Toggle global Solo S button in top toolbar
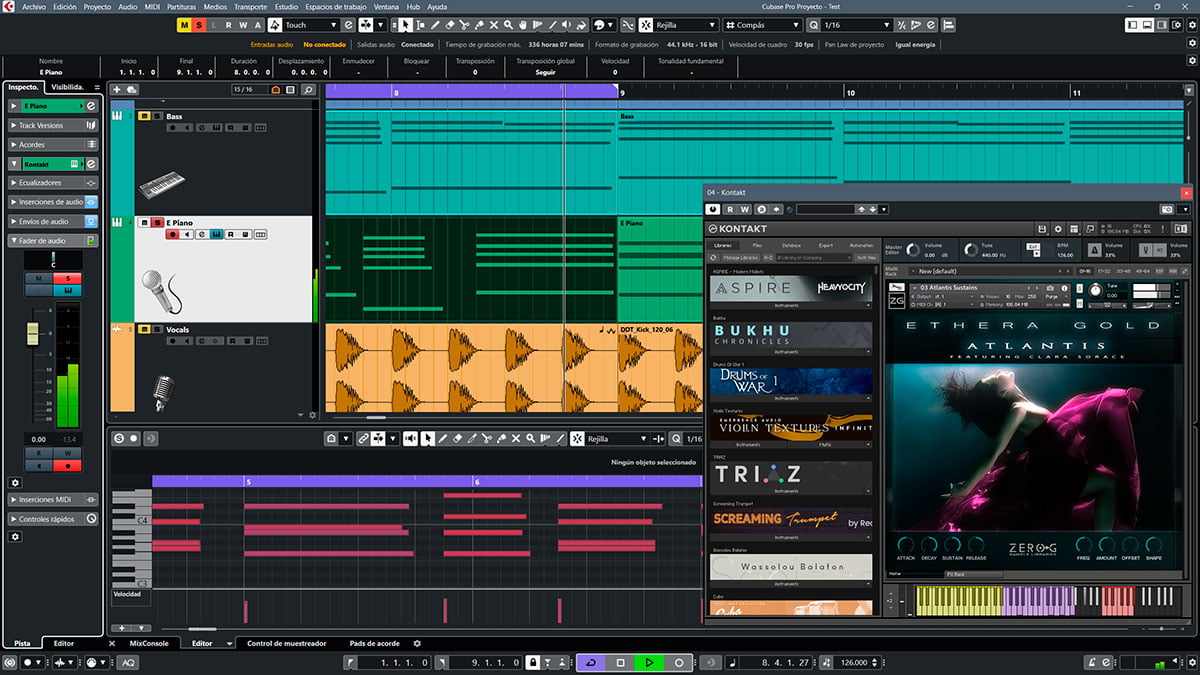The image size is (1200, 675). tap(199, 25)
